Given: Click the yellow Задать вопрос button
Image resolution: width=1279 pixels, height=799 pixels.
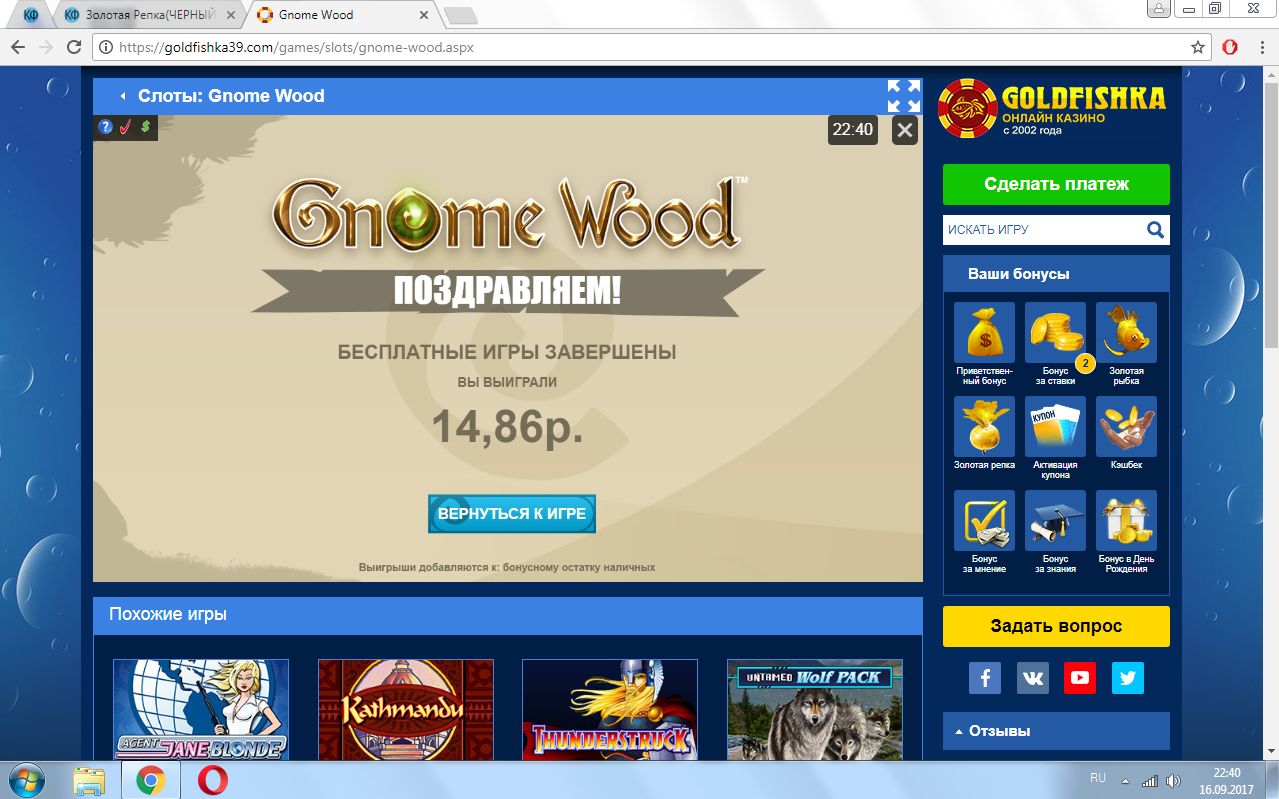Looking at the screenshot, I should 1056,626.
